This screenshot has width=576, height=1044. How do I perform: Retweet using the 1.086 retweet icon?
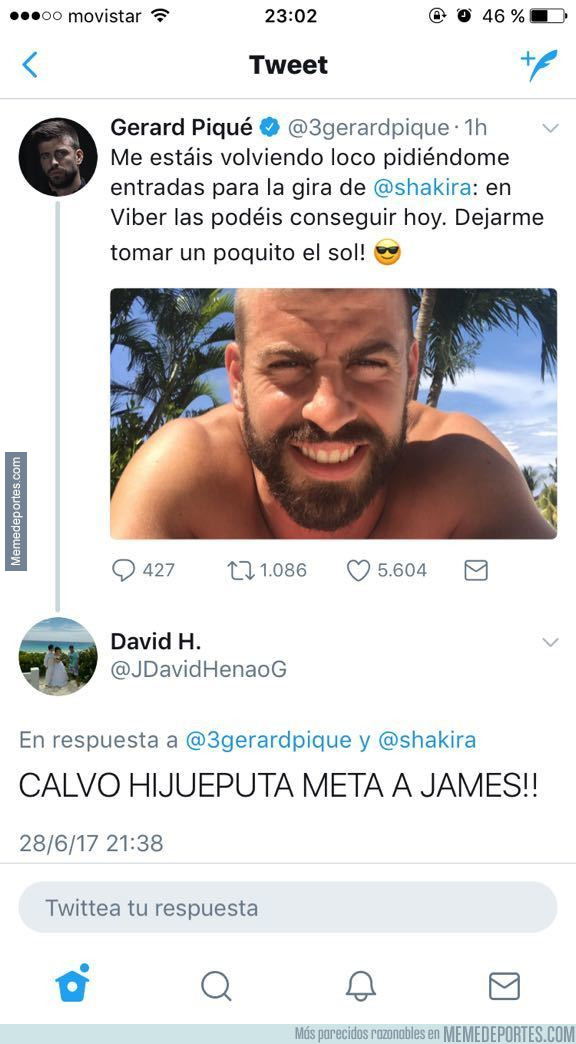click(x=240, y=571)
